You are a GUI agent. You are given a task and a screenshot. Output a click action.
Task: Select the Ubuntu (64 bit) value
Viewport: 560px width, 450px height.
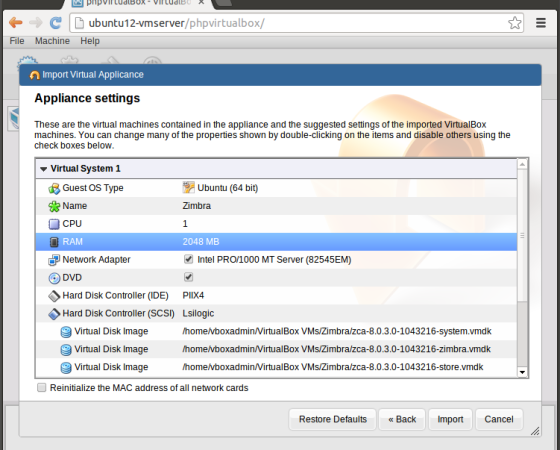tap(228, 188)
